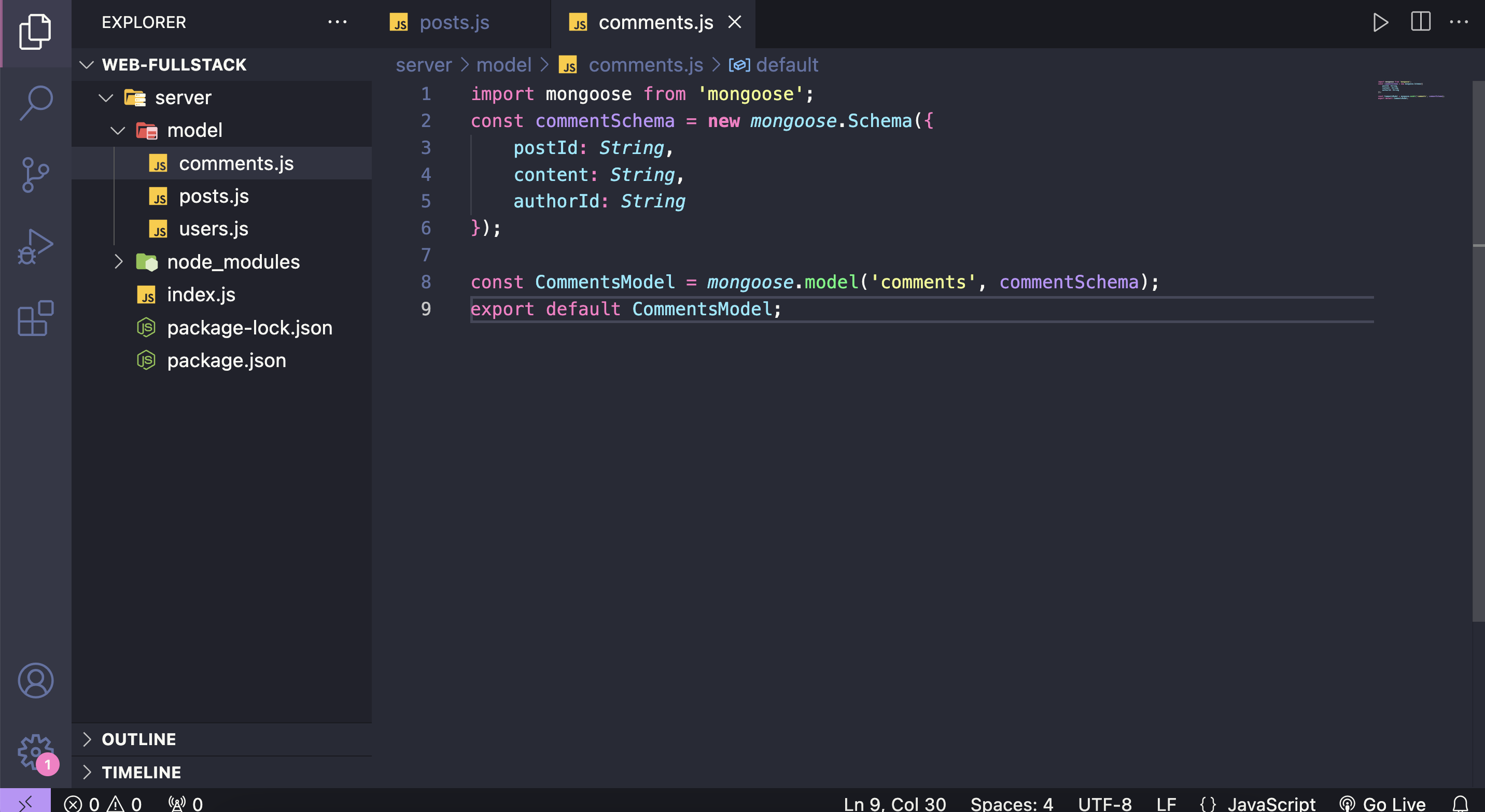Screen dimensions: 1485x812
Task: Expand the TIMELINE section
Action: click(141, 772)
